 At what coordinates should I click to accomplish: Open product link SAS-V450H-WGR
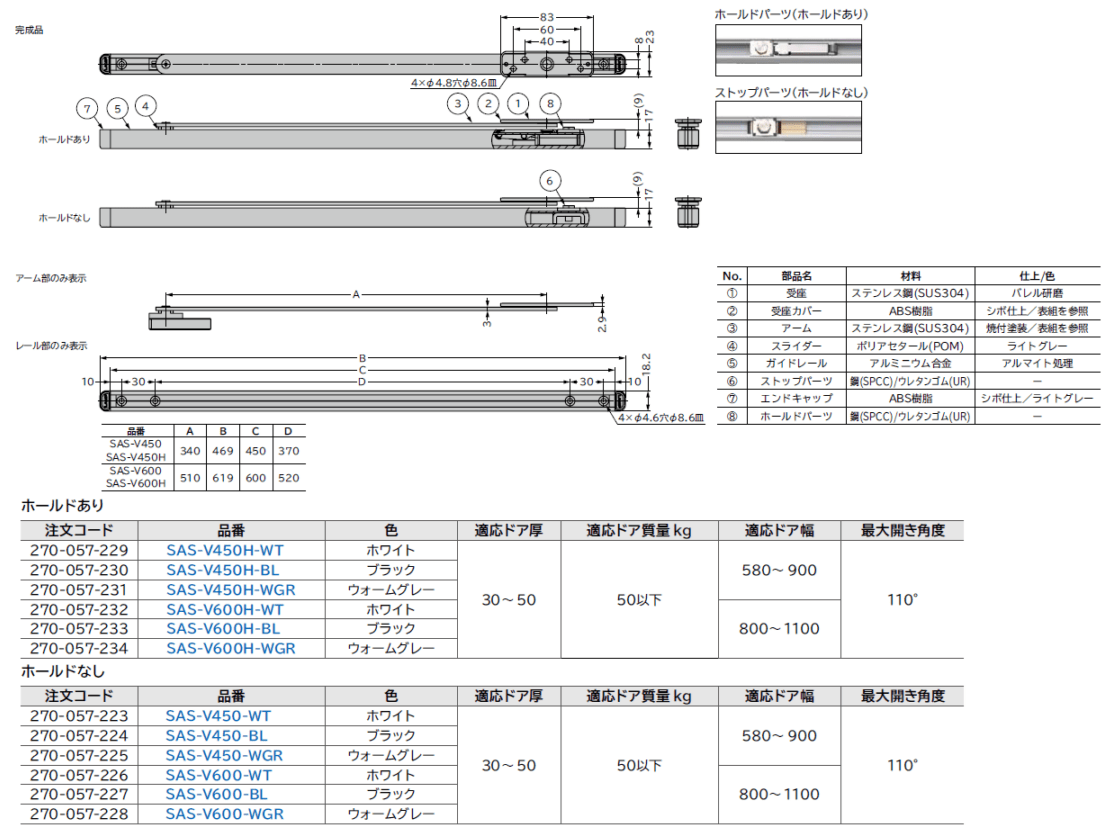tap(231, 590)
